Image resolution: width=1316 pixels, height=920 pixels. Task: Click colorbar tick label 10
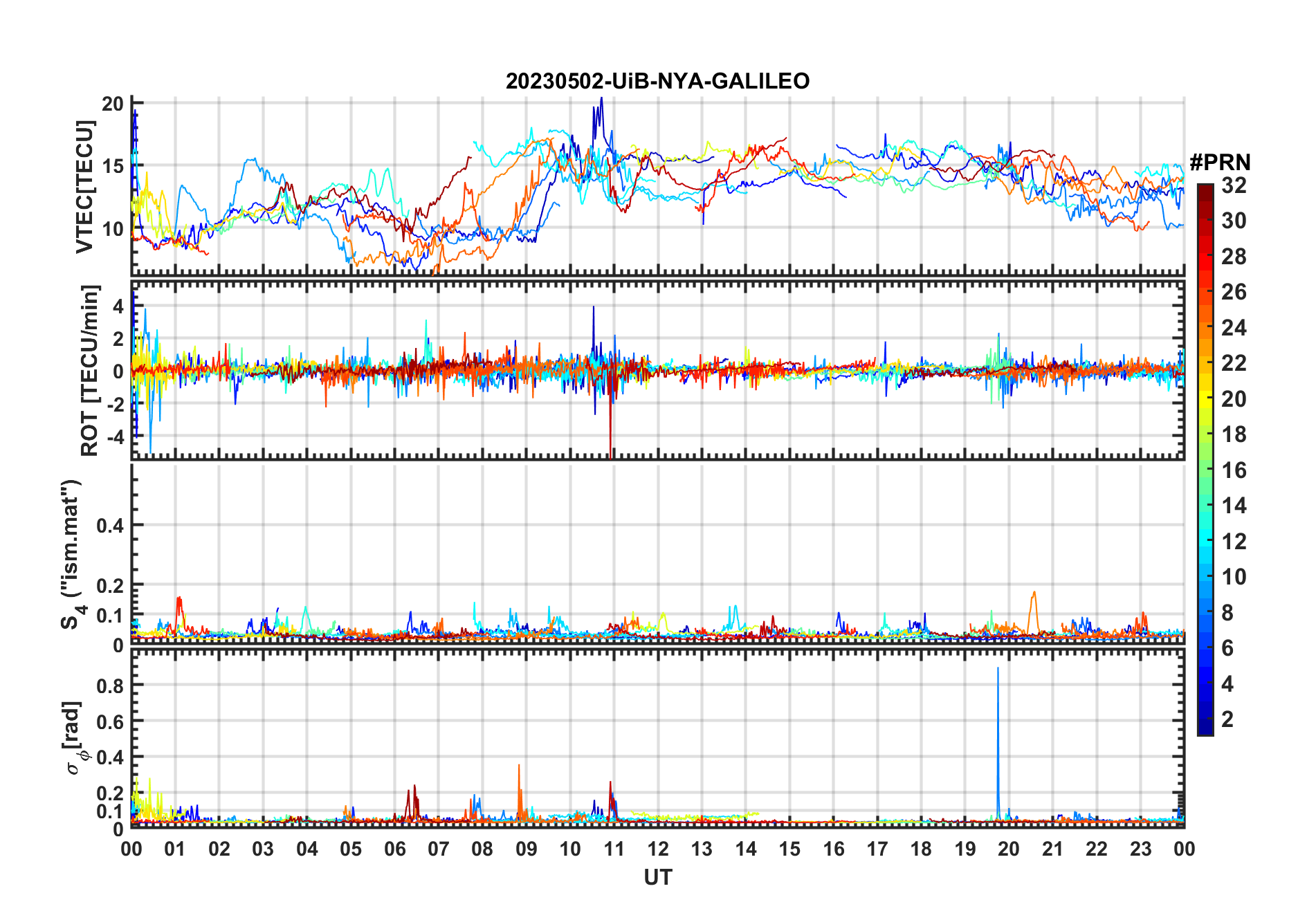1234,577
